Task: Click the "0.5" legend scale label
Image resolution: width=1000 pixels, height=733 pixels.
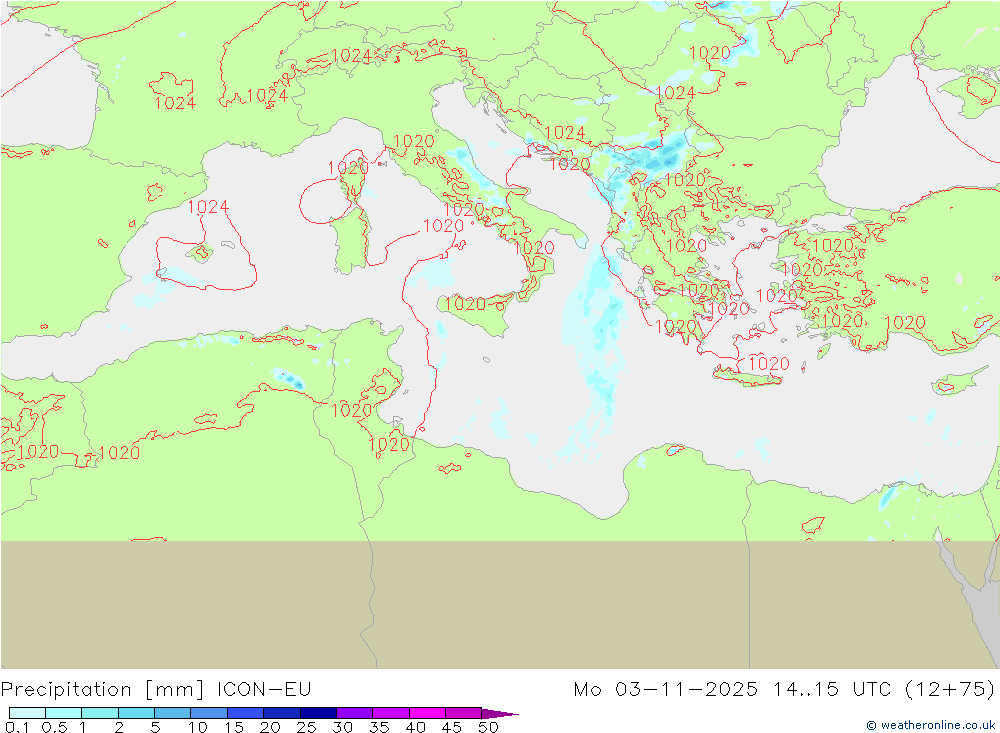Action: (x=54, y=727)
